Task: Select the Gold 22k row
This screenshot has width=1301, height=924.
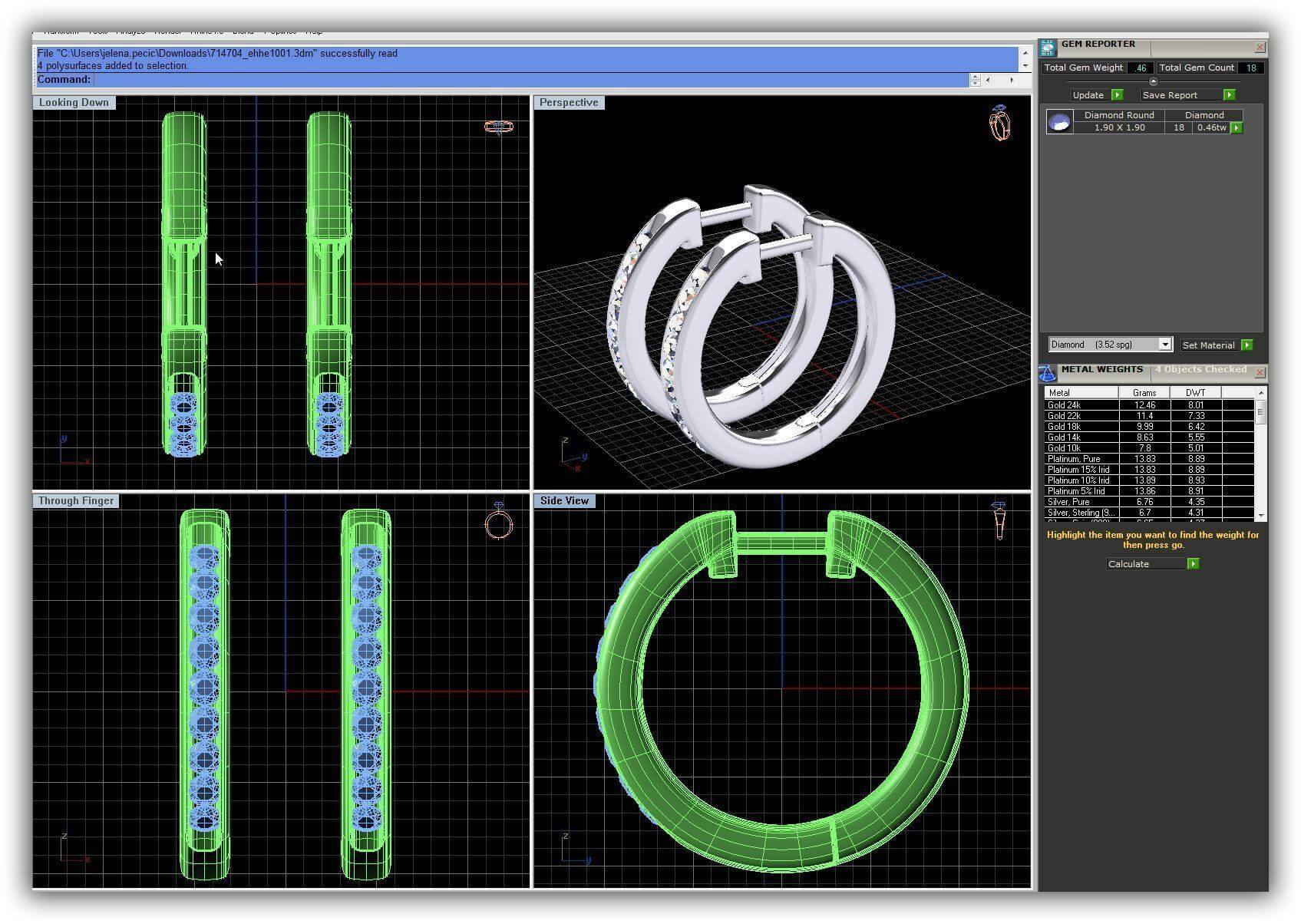Action: click(x=1149, y=416)
